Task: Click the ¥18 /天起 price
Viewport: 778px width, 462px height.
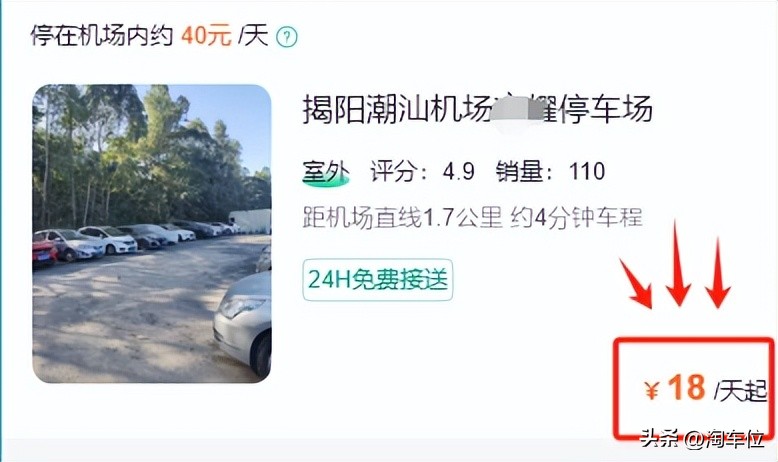Action: click(x=706, y=389)
